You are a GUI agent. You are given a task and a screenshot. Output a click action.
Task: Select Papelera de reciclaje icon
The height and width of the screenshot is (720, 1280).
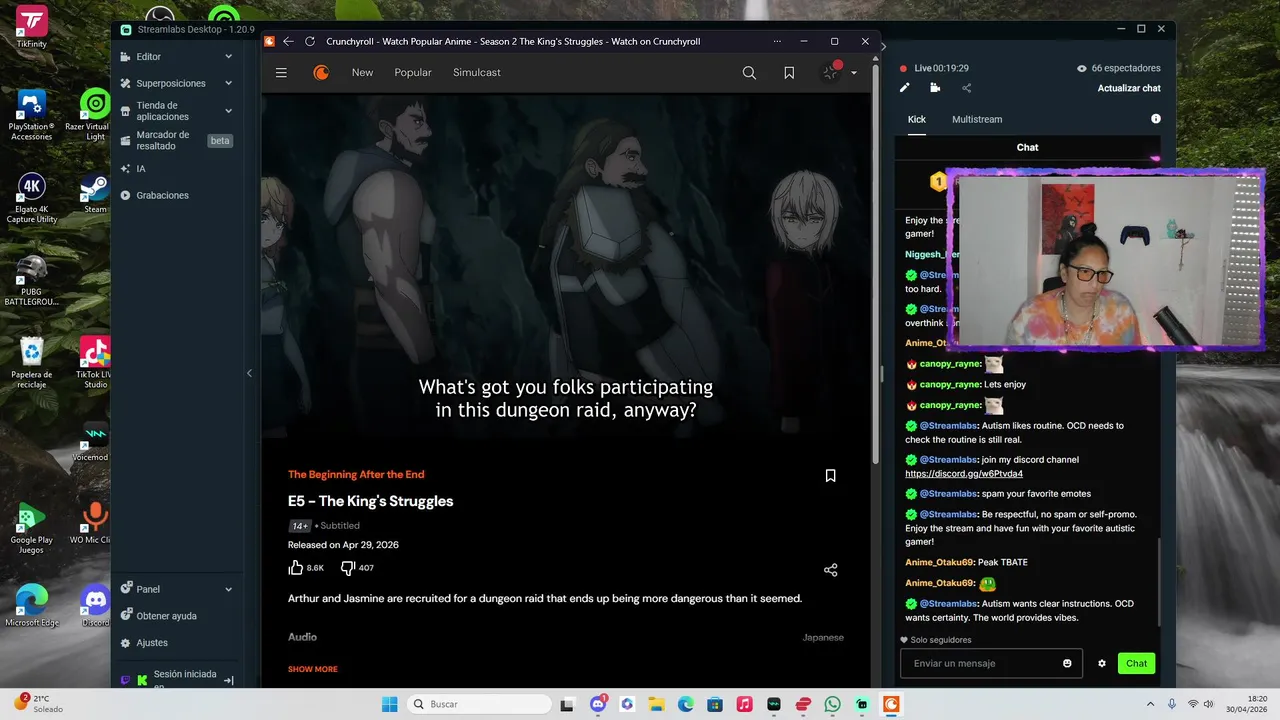point(32,362)
